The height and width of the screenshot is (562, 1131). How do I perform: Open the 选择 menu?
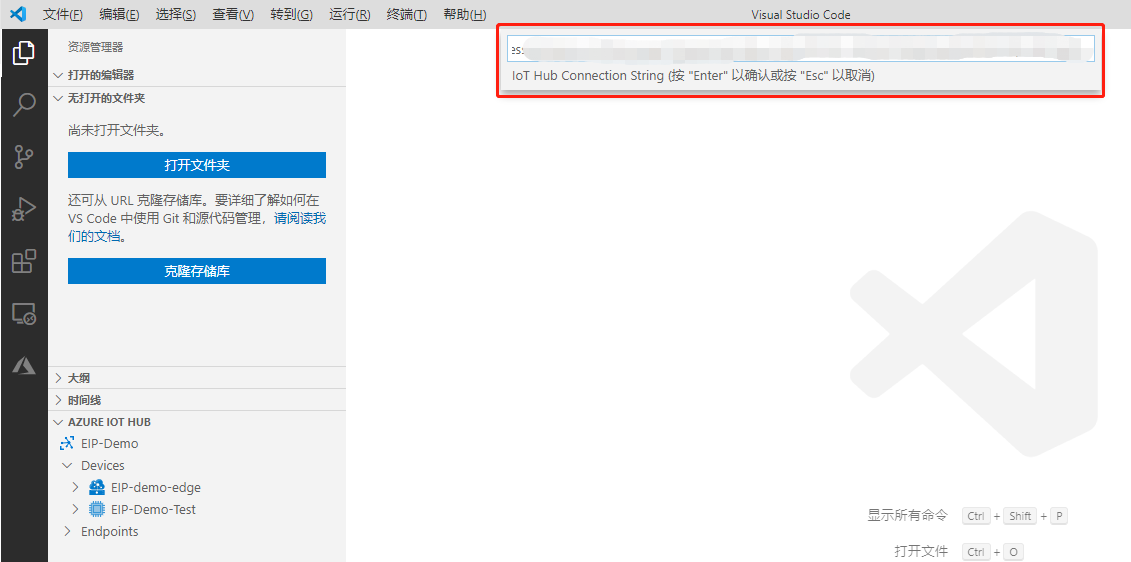click(x=176, y=14)
